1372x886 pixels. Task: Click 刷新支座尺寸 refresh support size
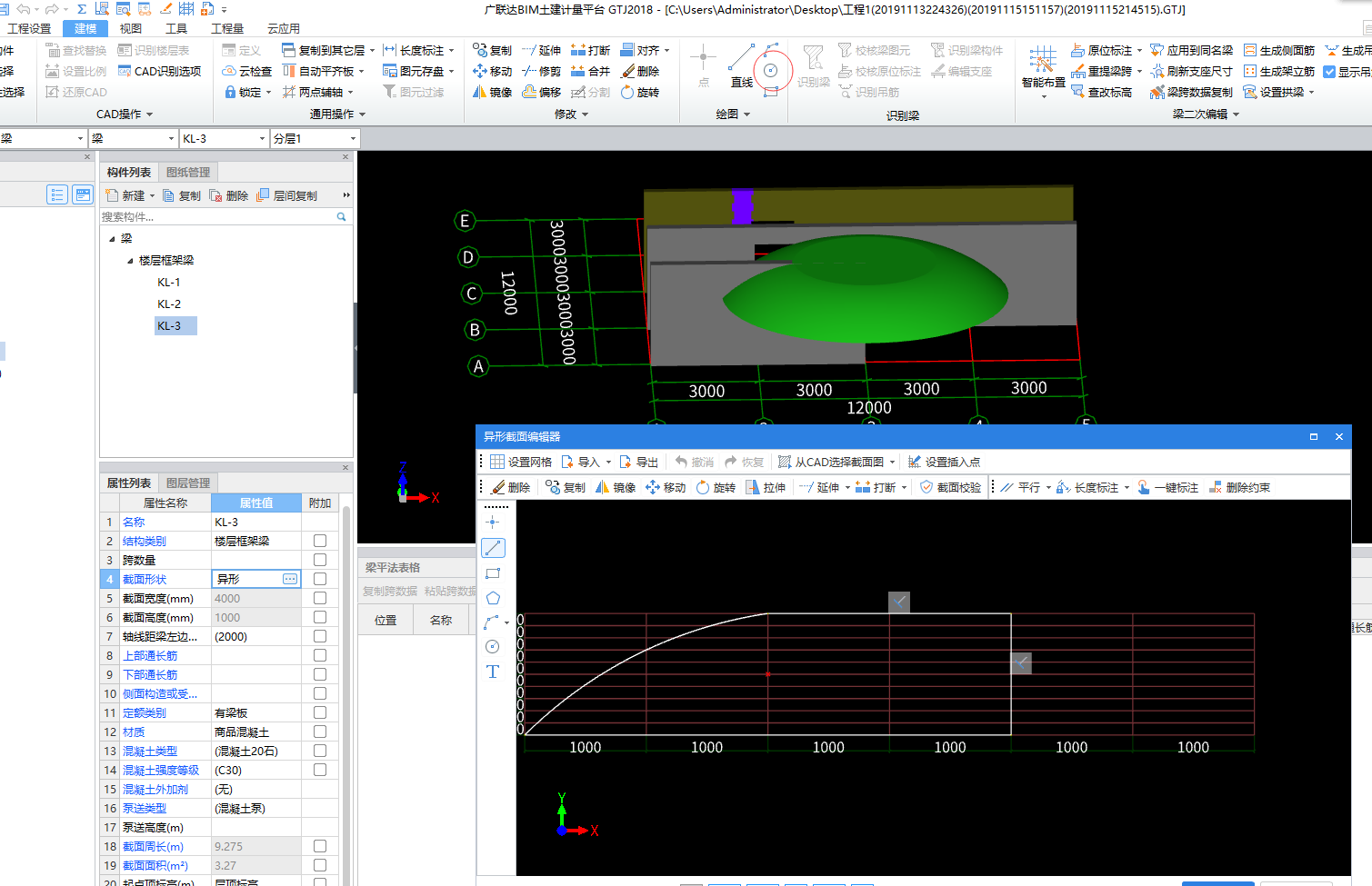pos(1191,71)
